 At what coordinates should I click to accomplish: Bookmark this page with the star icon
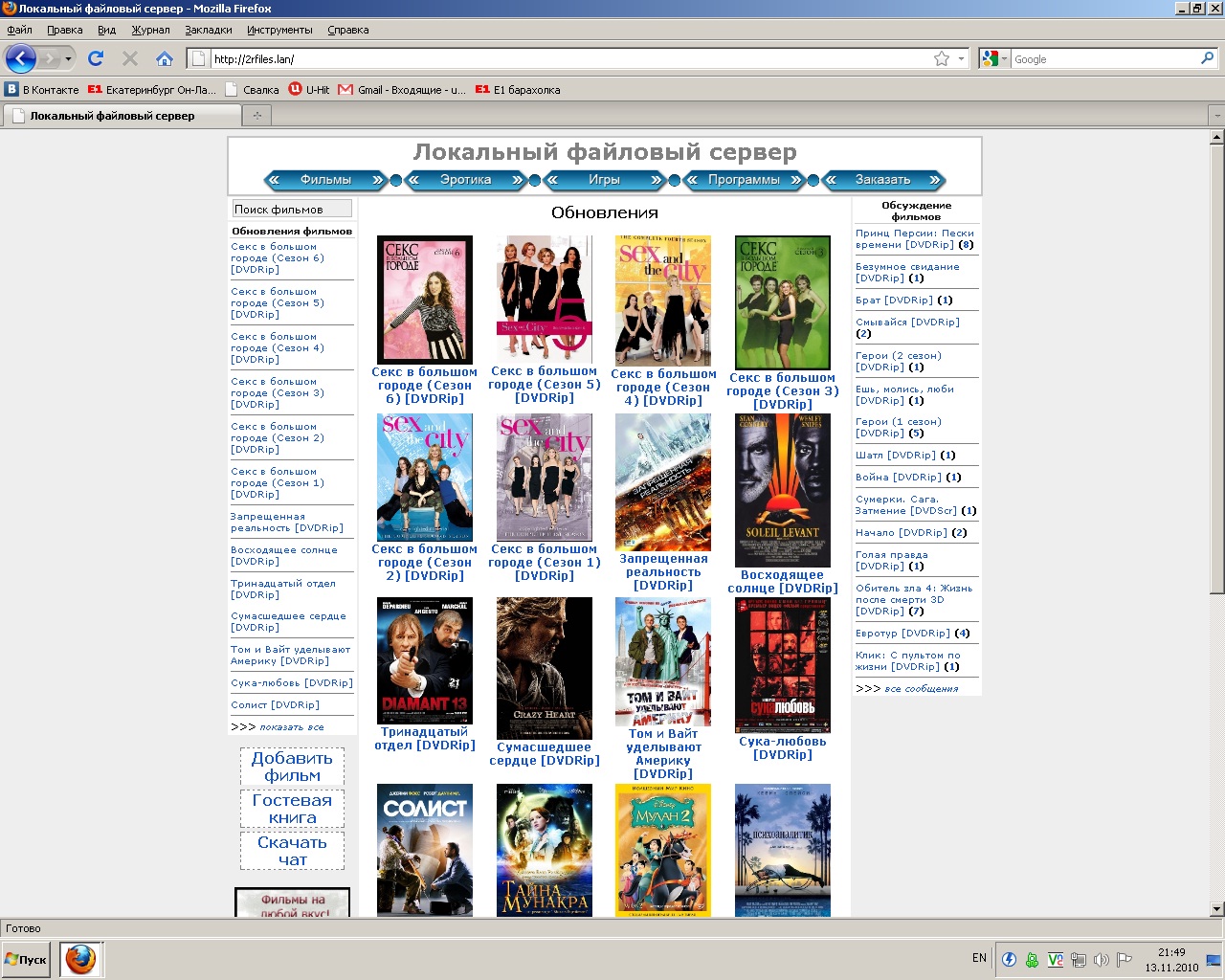pos(942,58)
